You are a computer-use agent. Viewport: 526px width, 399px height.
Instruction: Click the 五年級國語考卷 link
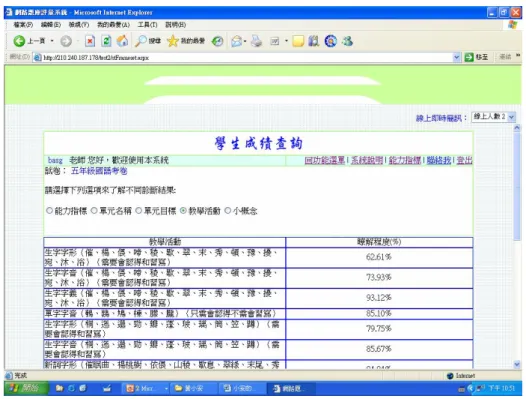99,171
